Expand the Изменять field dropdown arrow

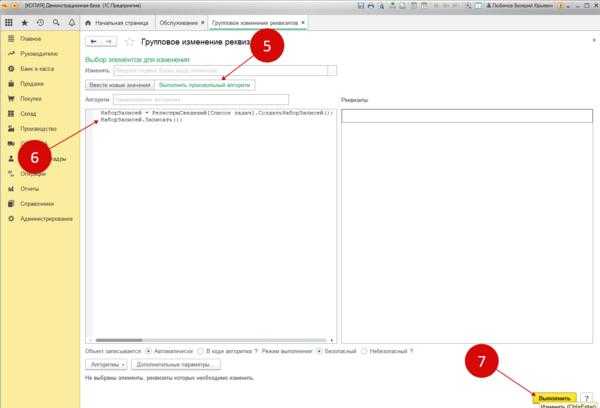pyautogui.click(x=332, y=70)
